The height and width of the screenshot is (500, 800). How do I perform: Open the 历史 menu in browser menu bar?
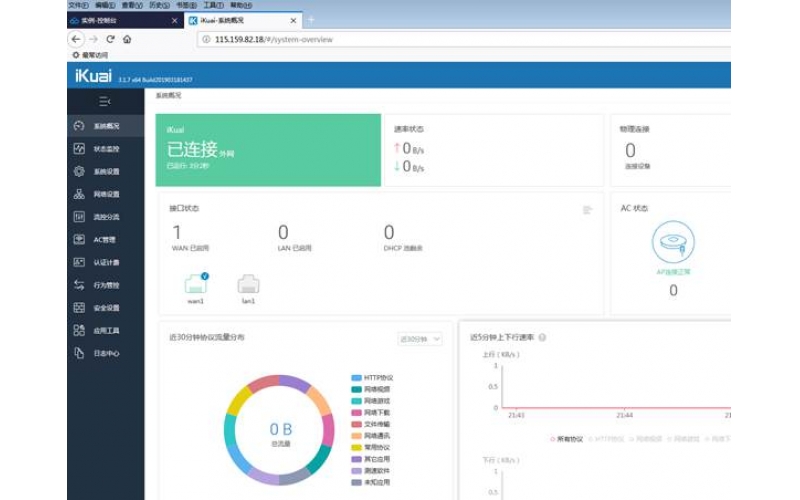tap(157, 5)
